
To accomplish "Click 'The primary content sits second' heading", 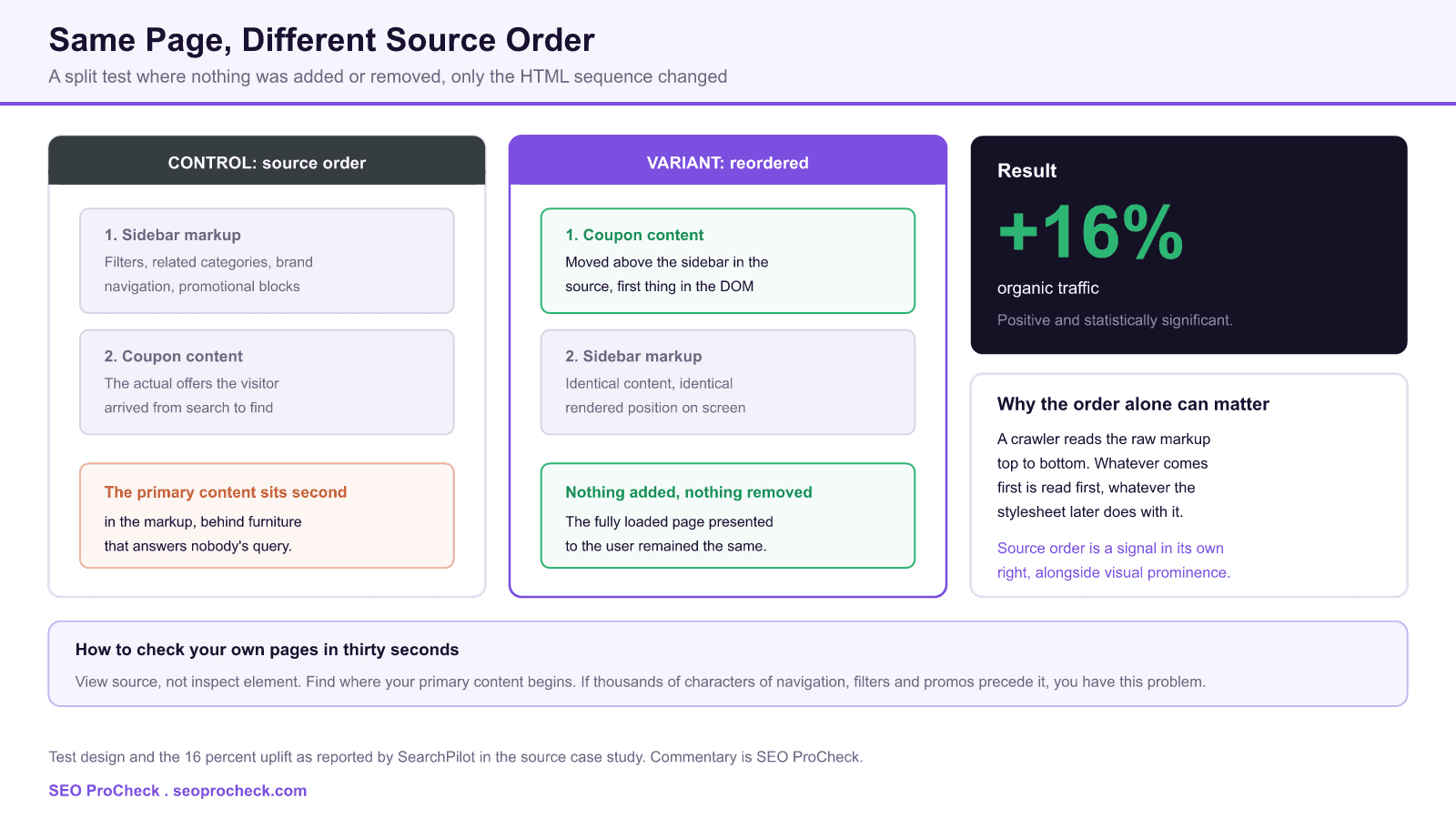I will [x=226, y=492].
